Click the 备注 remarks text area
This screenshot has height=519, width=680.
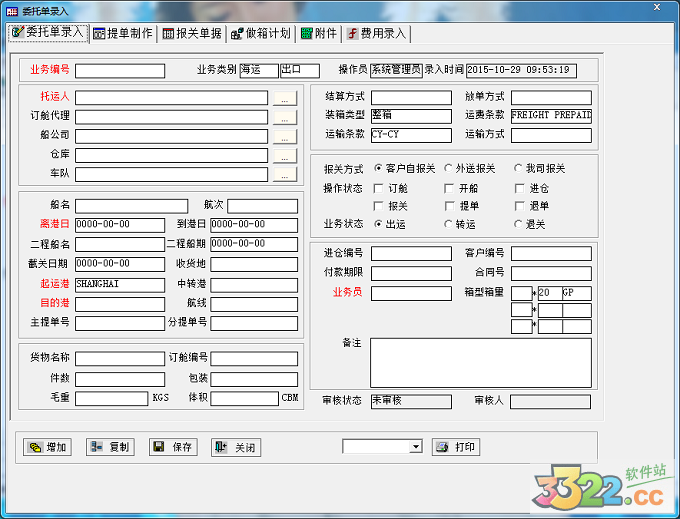tap(480, 361)
